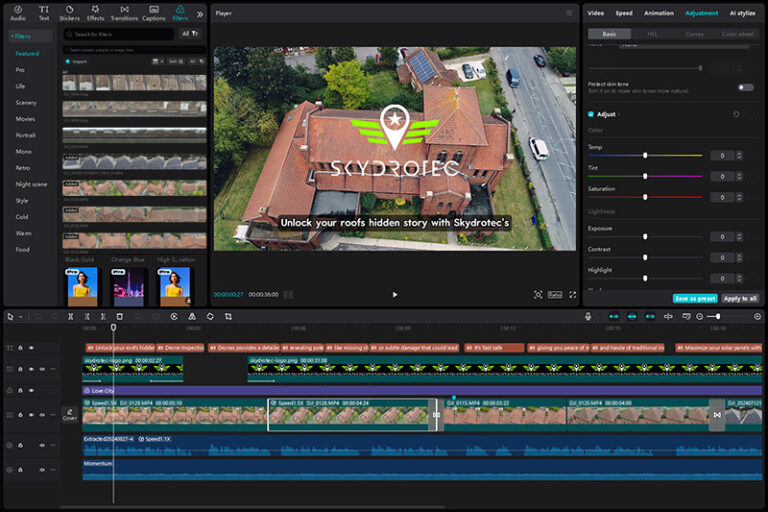
Task: Open the media Sort dropdown
Action: point(176,61)
